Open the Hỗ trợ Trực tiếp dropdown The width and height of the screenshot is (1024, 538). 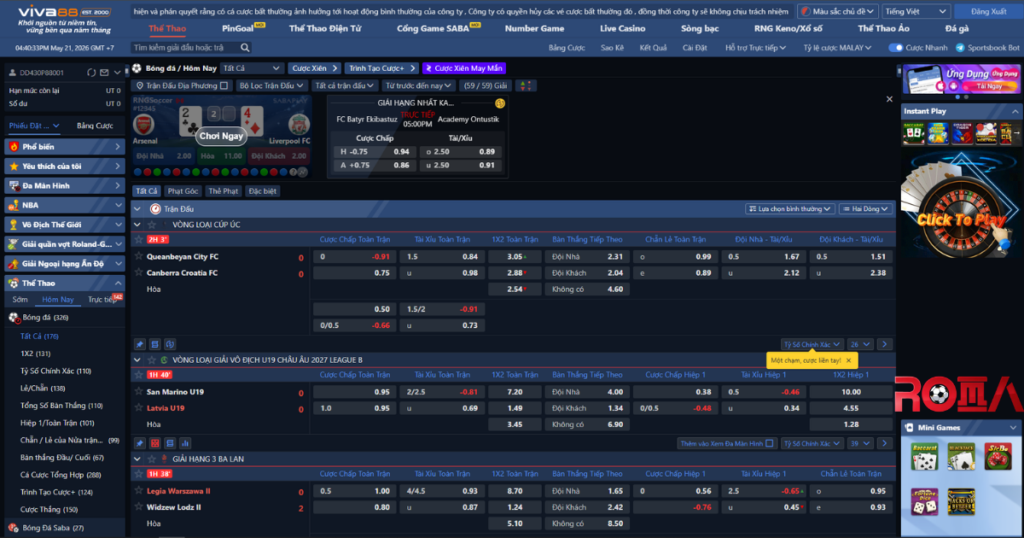tap(756, 48)
